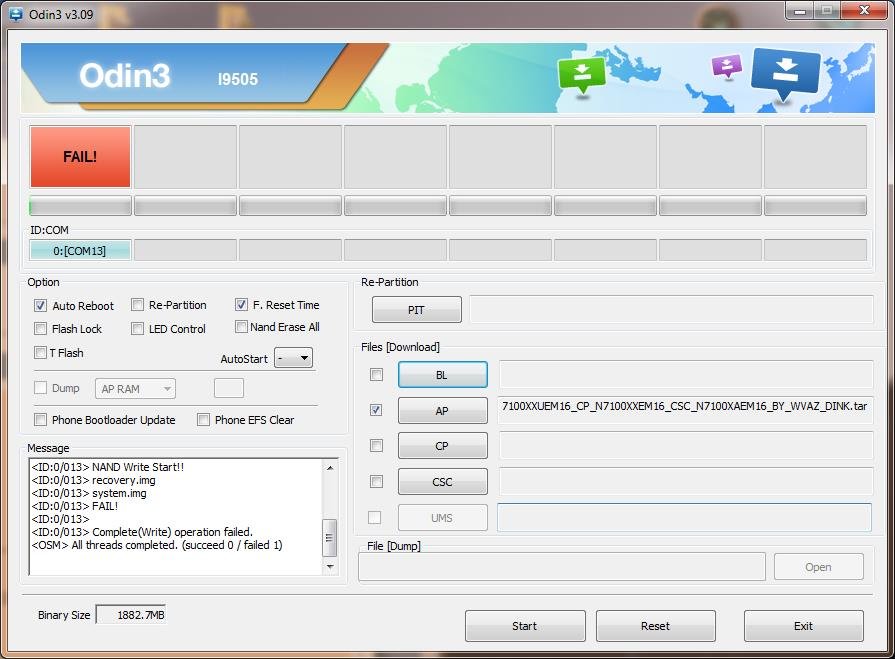Toggle the Auto Reboot checkbox
The height and width of the screenshot is (659, 895).
click(40, 305)
